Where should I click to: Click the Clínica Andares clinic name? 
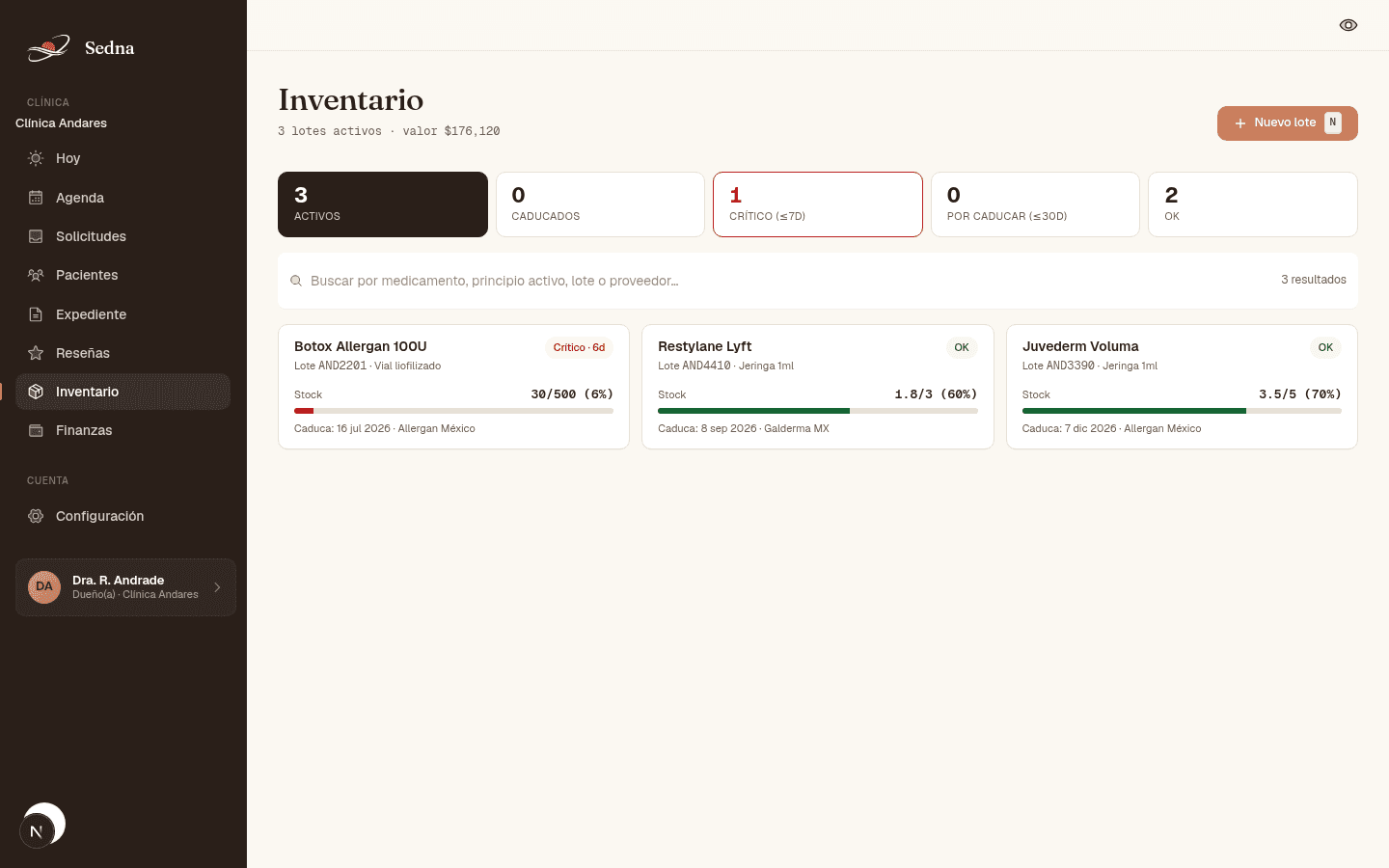pos(61,123)
